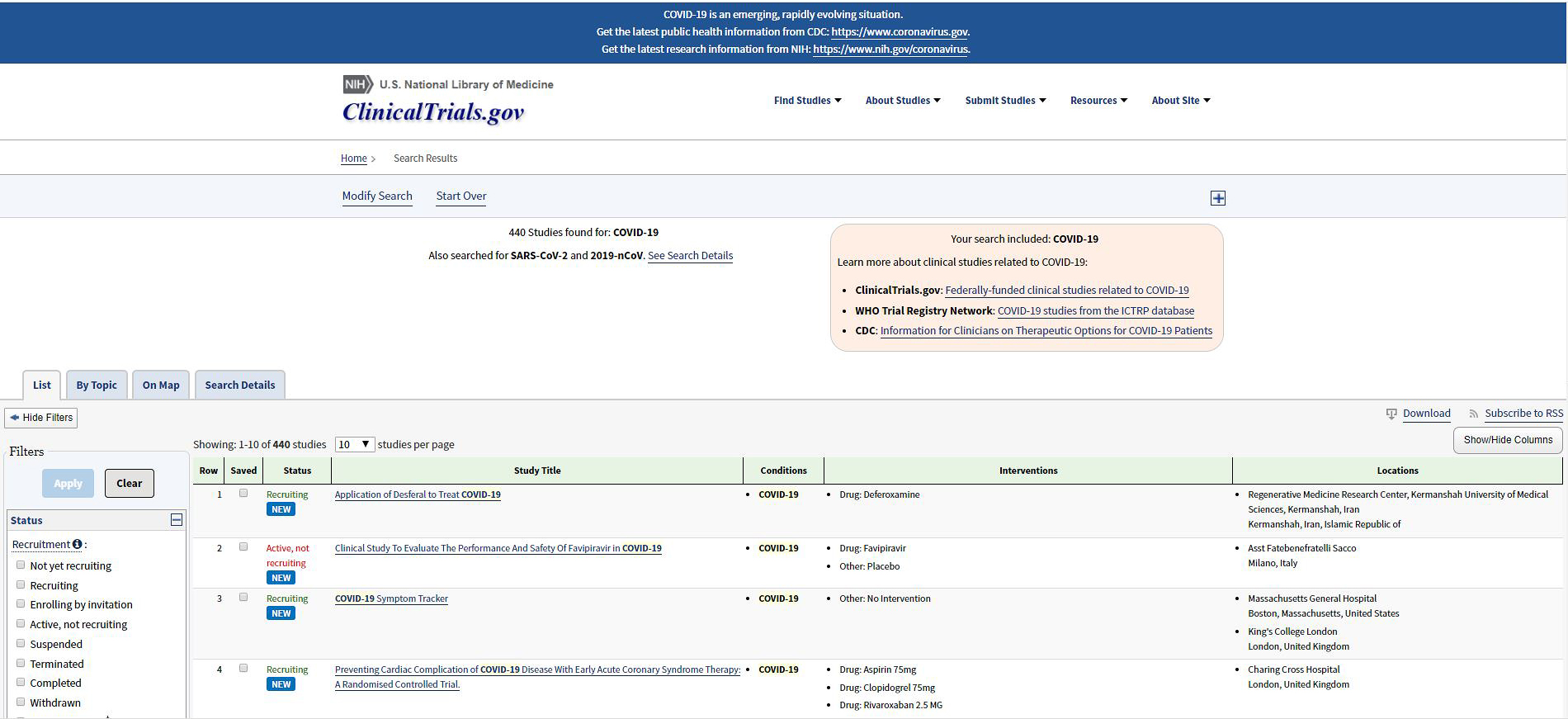Click Modify Search link
The height and width of the screenshot is (719, 1568).
[377, 196]
